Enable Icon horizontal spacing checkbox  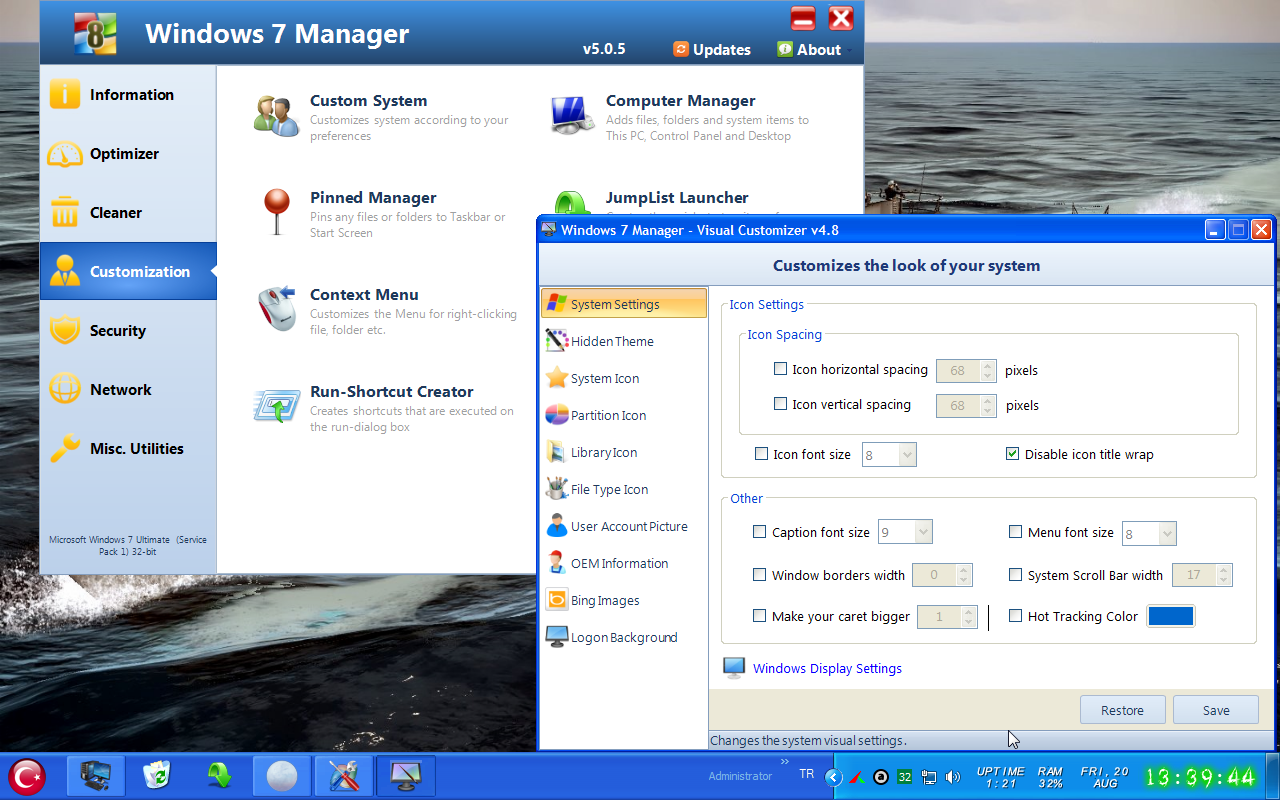click(x=781, y=369)
